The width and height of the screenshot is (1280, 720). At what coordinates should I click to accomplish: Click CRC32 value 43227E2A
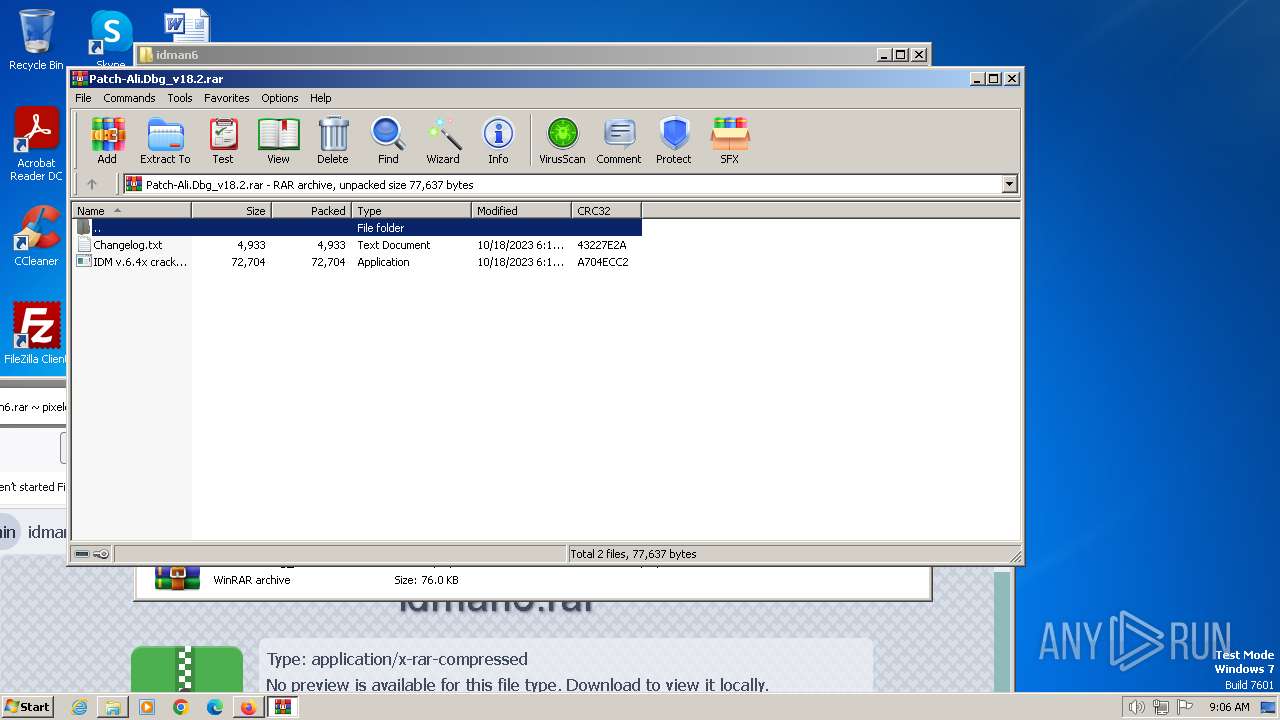pyautogui.click(x=602, y=245)
